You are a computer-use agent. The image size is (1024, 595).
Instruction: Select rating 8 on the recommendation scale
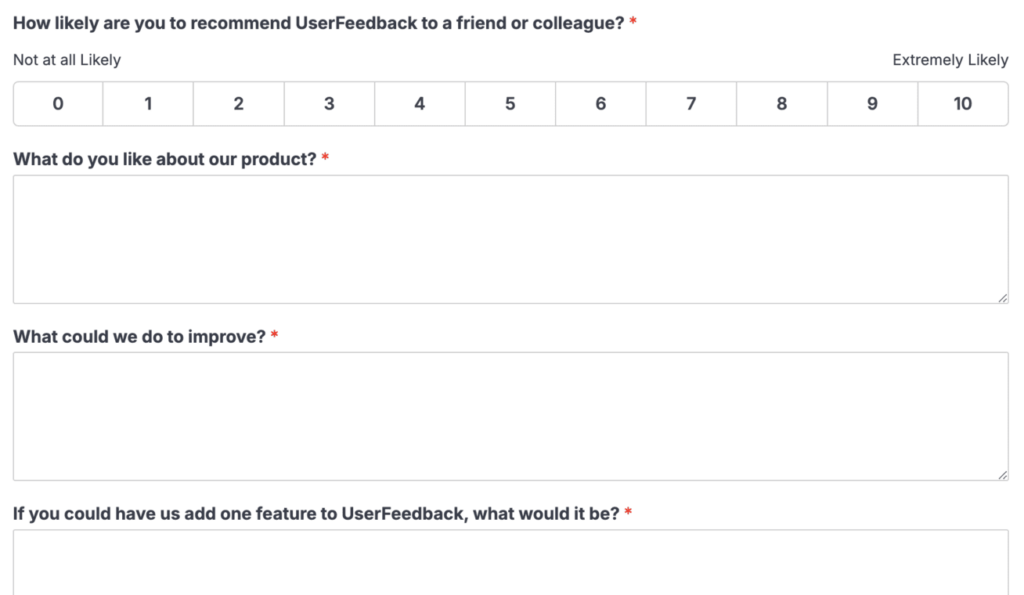point(781,103)
